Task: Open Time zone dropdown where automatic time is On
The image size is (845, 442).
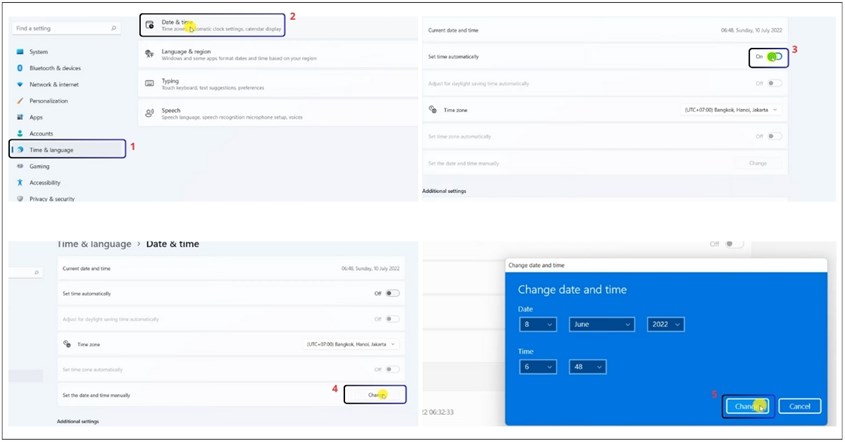Action: pos(731,110)
